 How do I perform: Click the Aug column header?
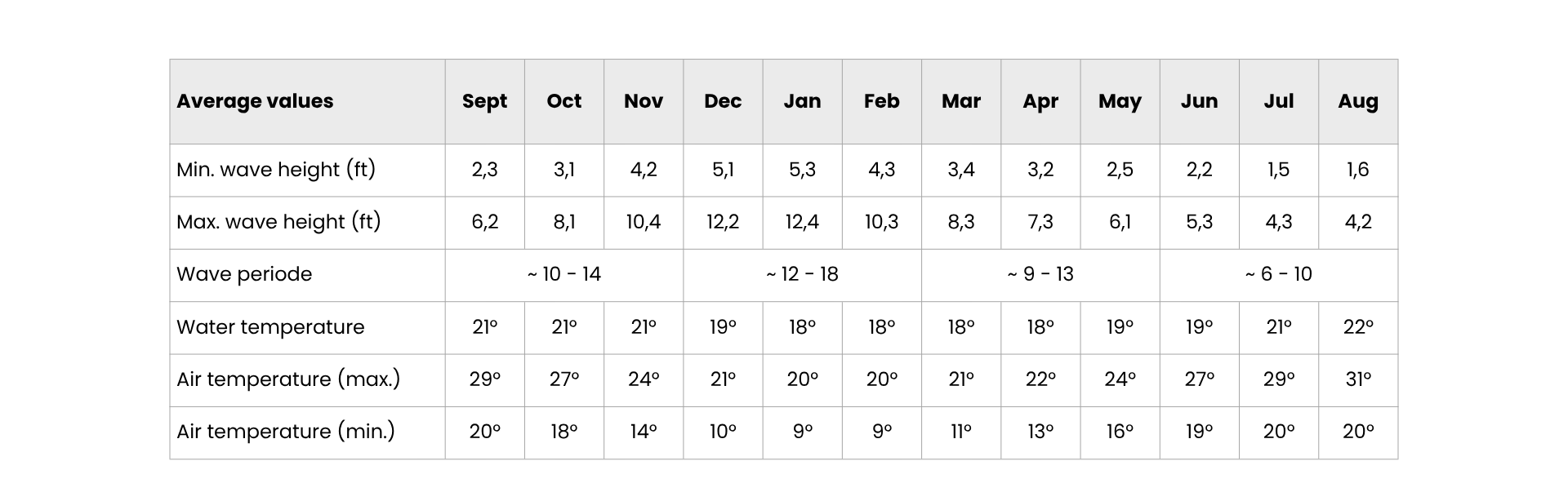[x=1358, y=101]
